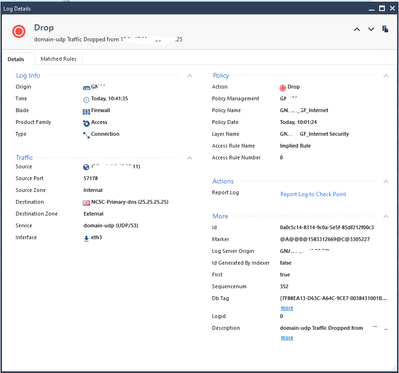This screenshot has height=373, width=399.
Task: Click the Firewall blade icon
Action: point(86,111)
